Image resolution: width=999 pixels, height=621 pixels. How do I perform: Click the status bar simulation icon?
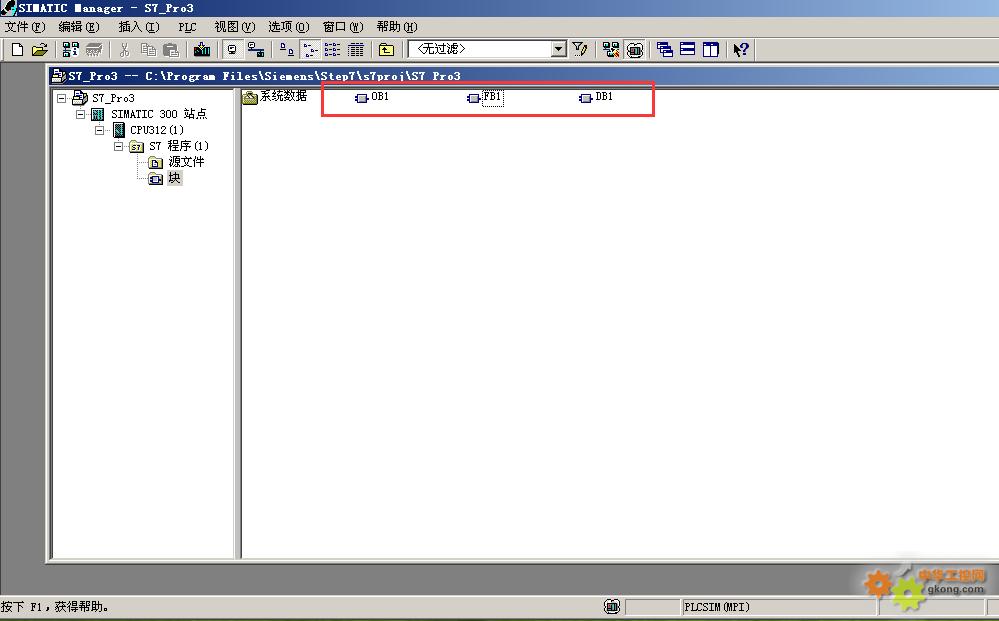click(x=612, y=607)
